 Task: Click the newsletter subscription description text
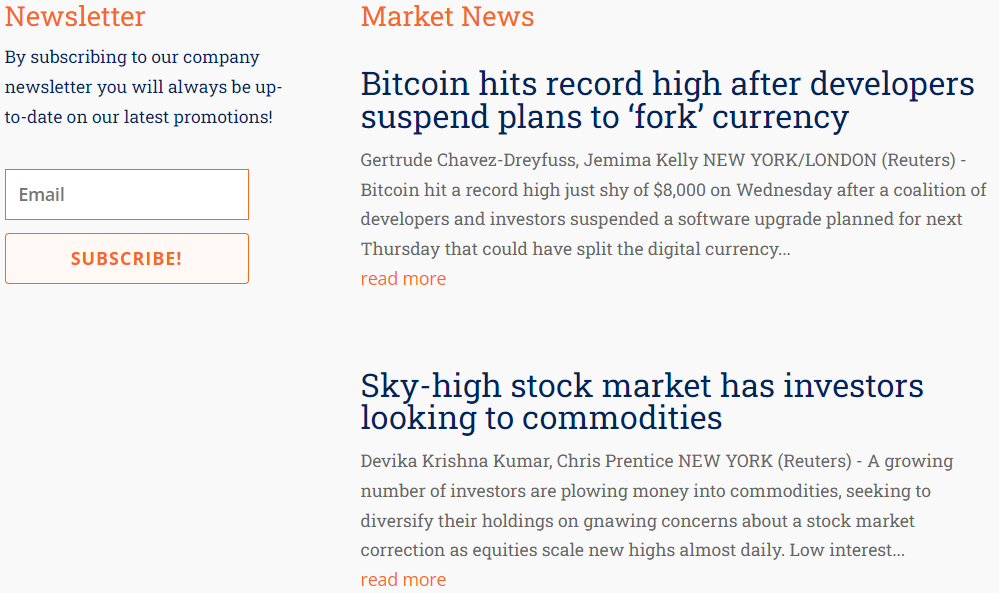[x=143, y=87]
